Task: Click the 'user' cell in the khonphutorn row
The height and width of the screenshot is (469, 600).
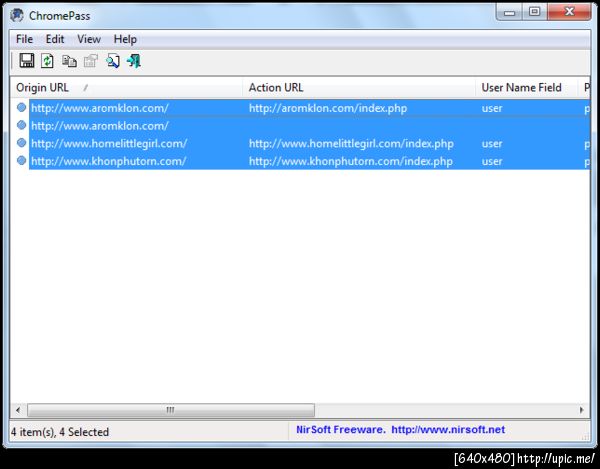Action: pyautogui.click(x=492, y=161)
